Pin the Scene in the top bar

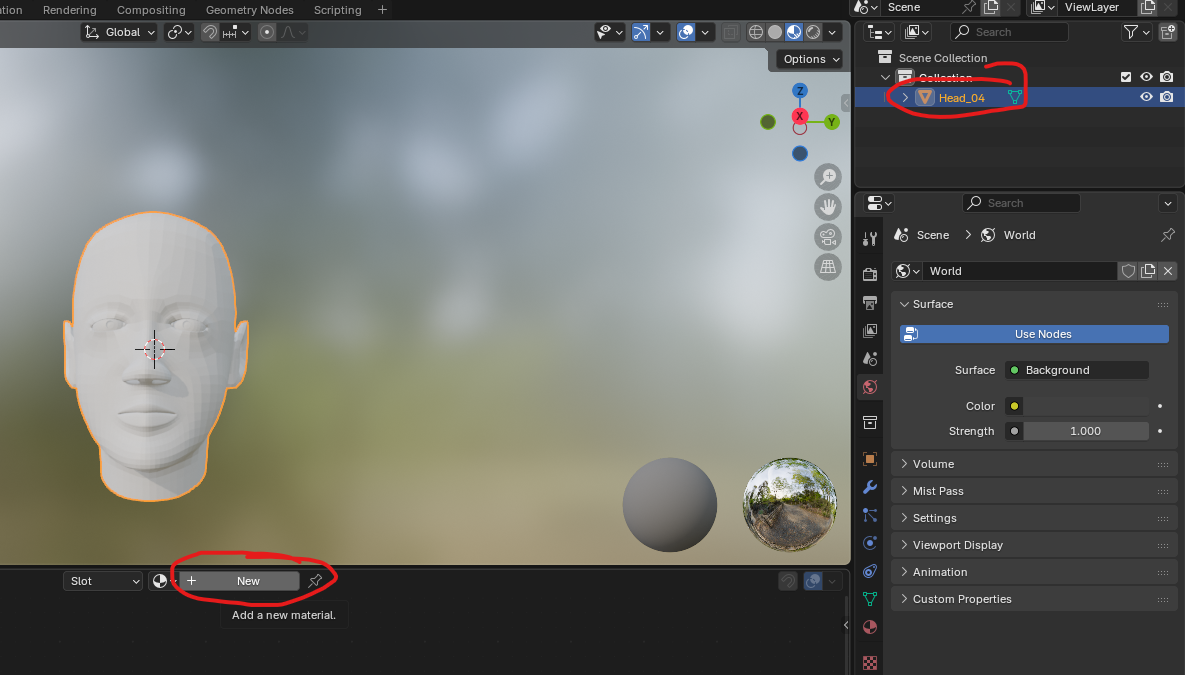[x=969, y=8]
